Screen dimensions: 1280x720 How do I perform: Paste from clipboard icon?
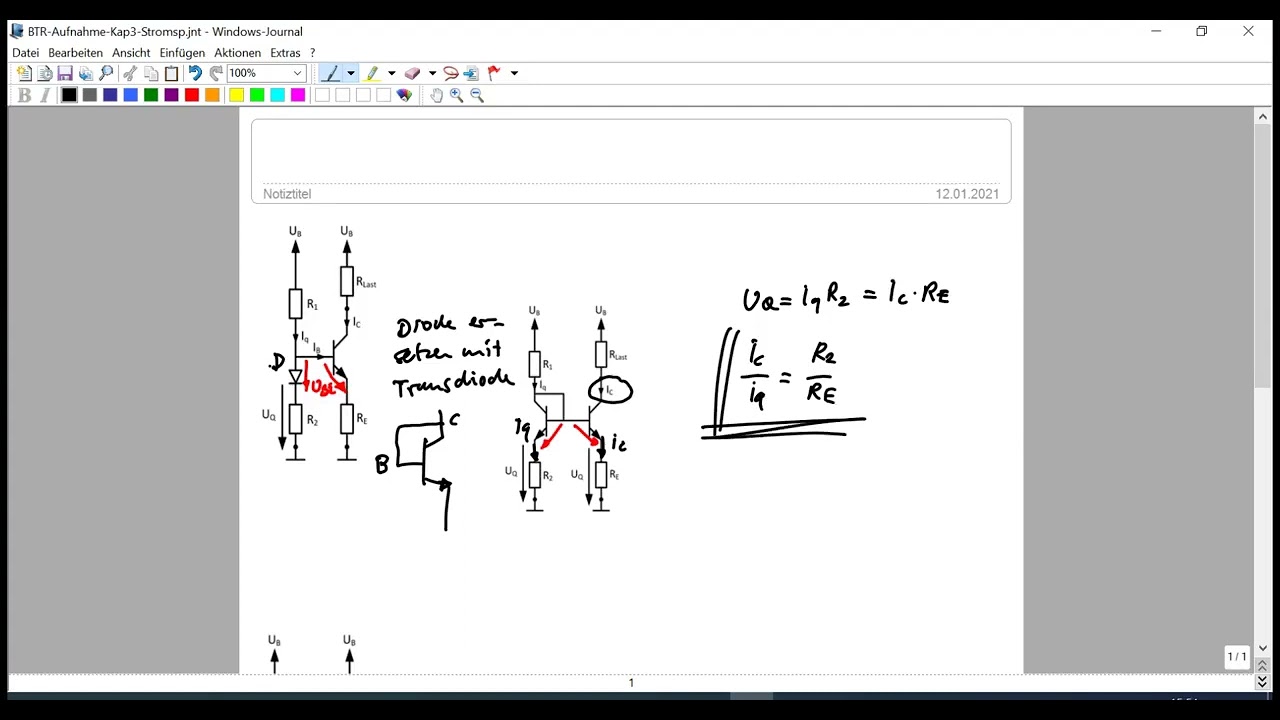coord(171,73)
